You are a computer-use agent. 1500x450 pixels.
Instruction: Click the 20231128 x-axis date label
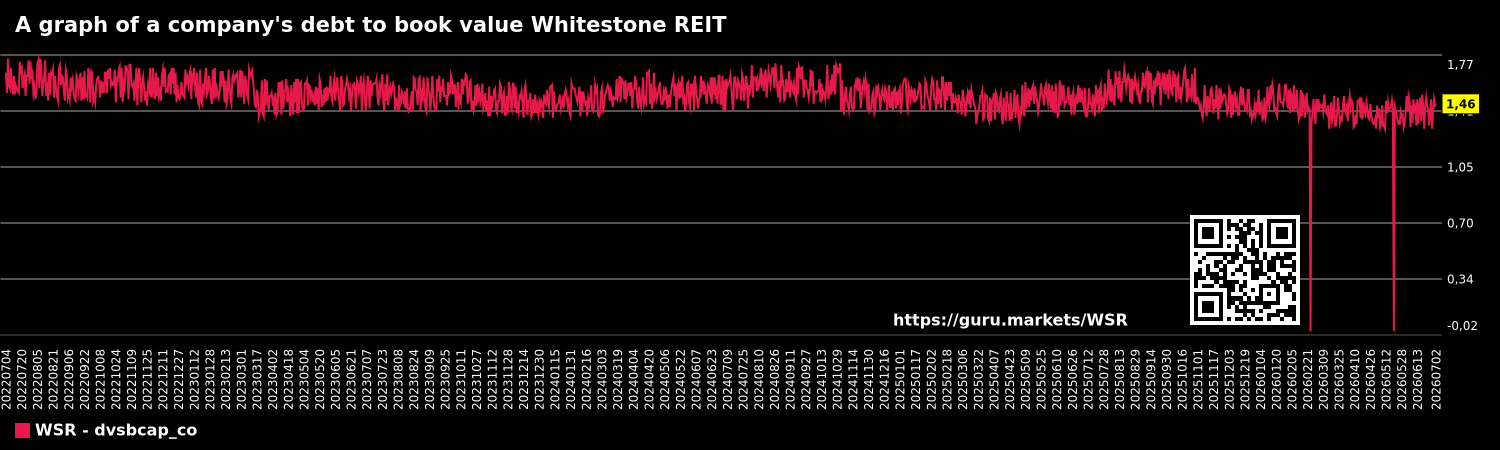tap(509, 378)
